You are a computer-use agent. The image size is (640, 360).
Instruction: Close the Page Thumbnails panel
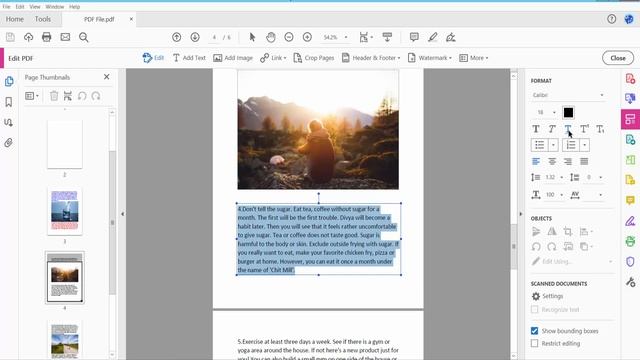pyautogui.click(x=107, y=77)
